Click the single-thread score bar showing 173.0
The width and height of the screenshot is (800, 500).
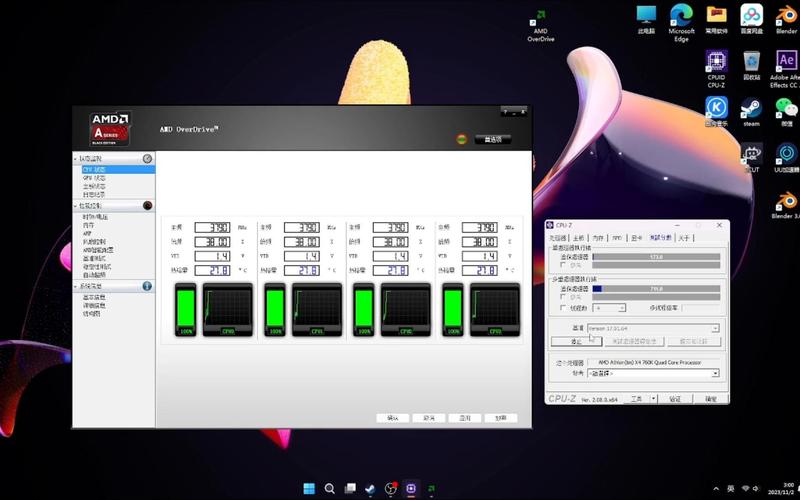[x=656, y=257]
